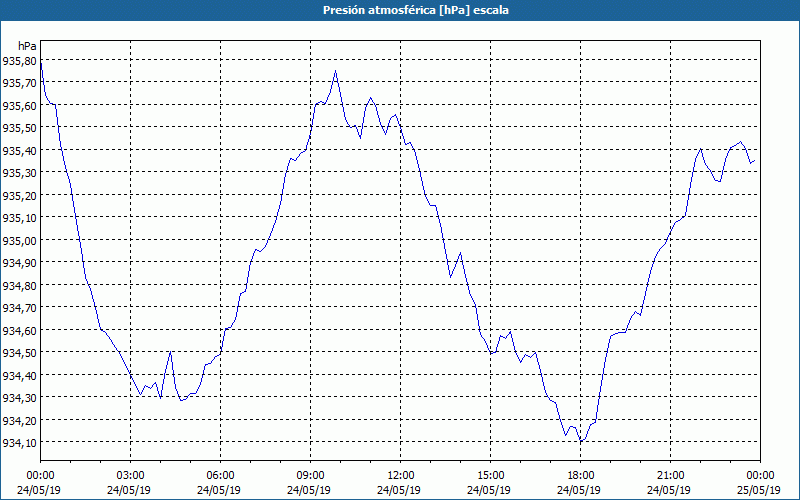800x500 pixels.
Task: Click the 935,00 axis value
Action: [x=19, y=240]
